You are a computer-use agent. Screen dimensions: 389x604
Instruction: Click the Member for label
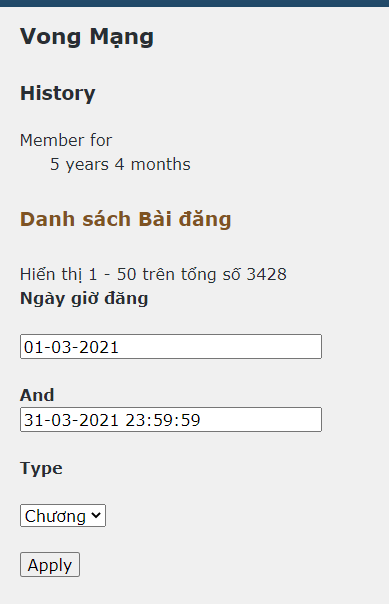[x=66, y=140]
